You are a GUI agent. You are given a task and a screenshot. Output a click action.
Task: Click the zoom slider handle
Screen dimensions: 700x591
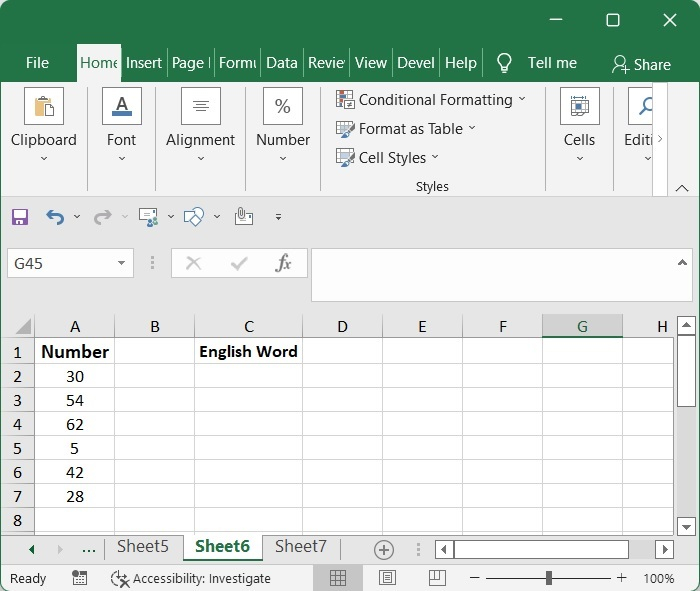coord(549,578)
